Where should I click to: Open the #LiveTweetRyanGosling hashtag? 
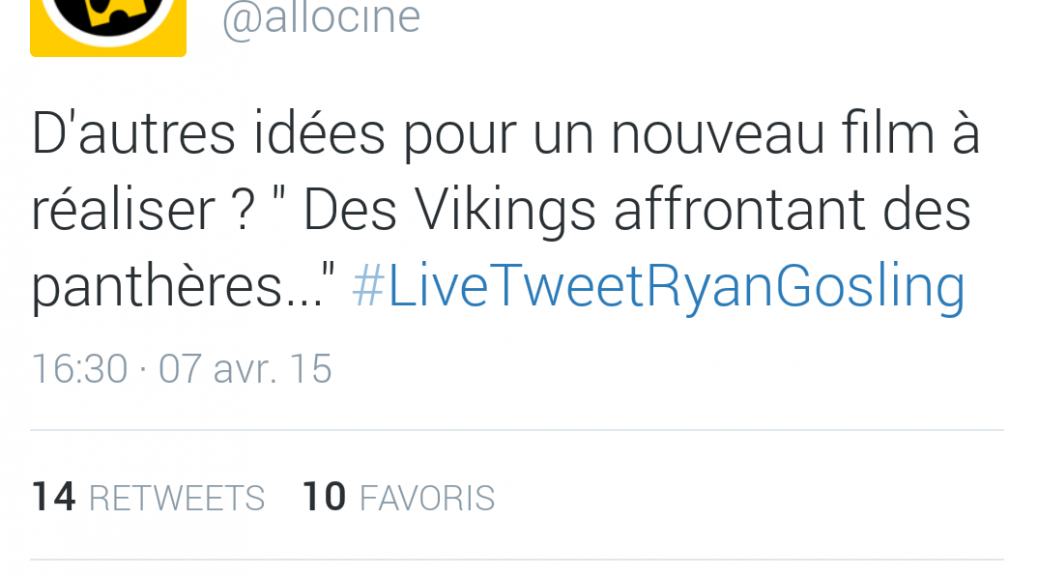(658, 287)
